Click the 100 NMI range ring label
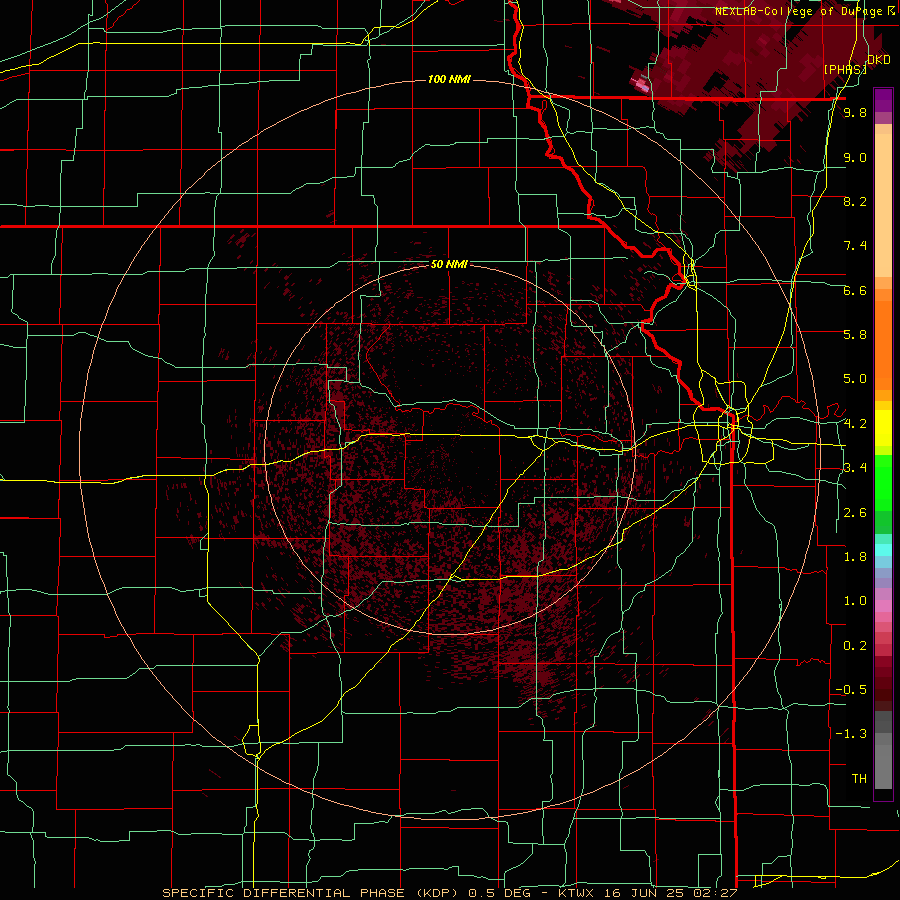Viewport: 900px width, 900px height. [449, 79]
